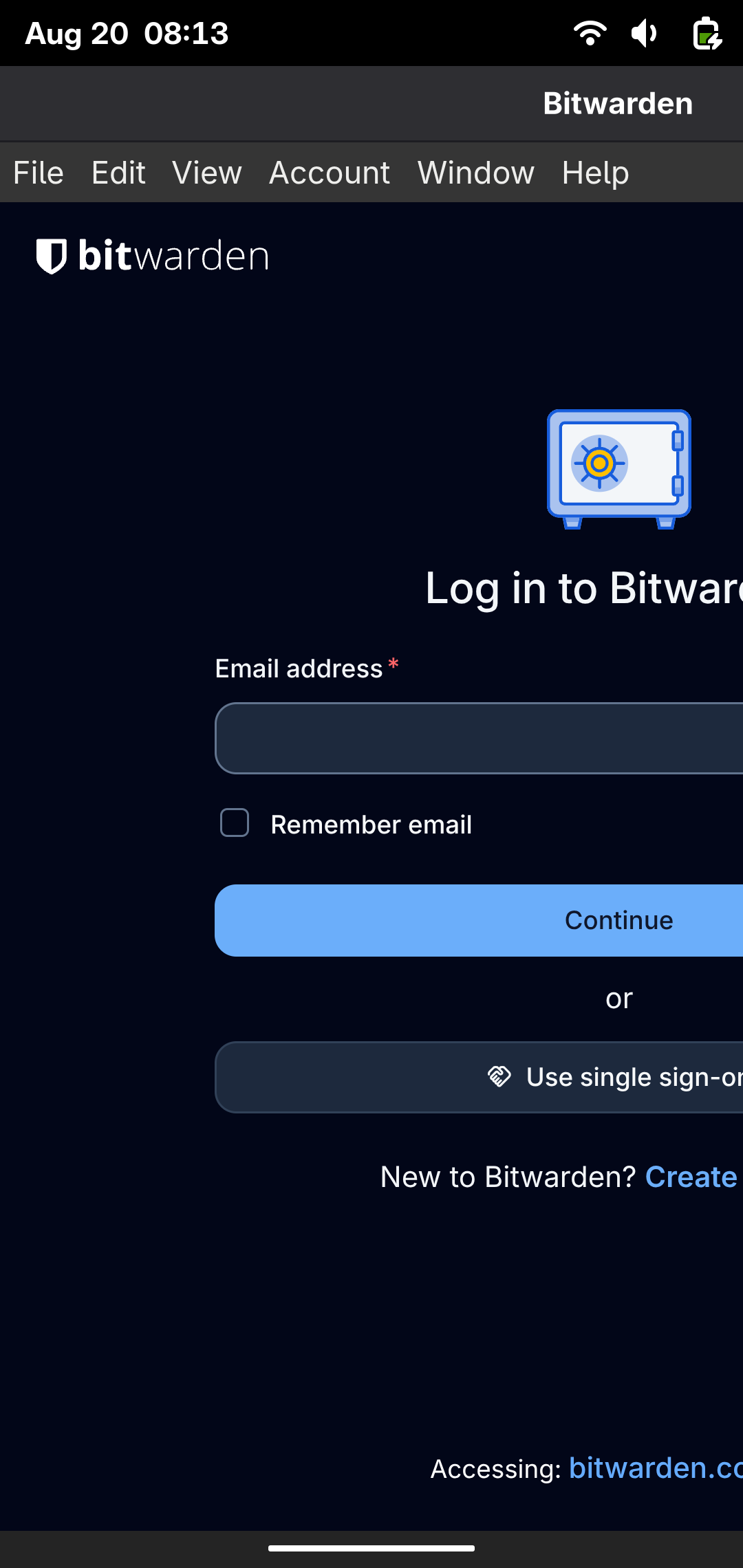Click the single sign-on provider icon
This screenshot has height=1568, width=743.
coord(499,1076)
